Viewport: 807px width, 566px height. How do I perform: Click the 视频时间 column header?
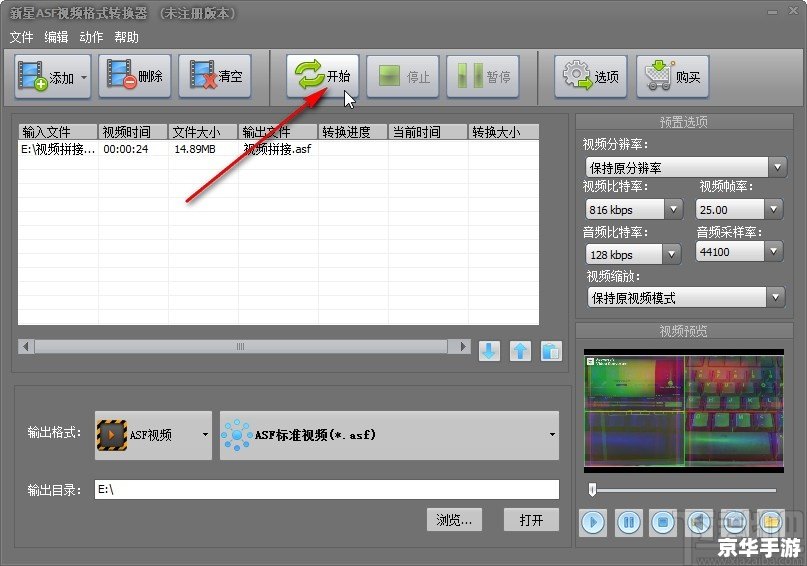(x=133, y=132)
